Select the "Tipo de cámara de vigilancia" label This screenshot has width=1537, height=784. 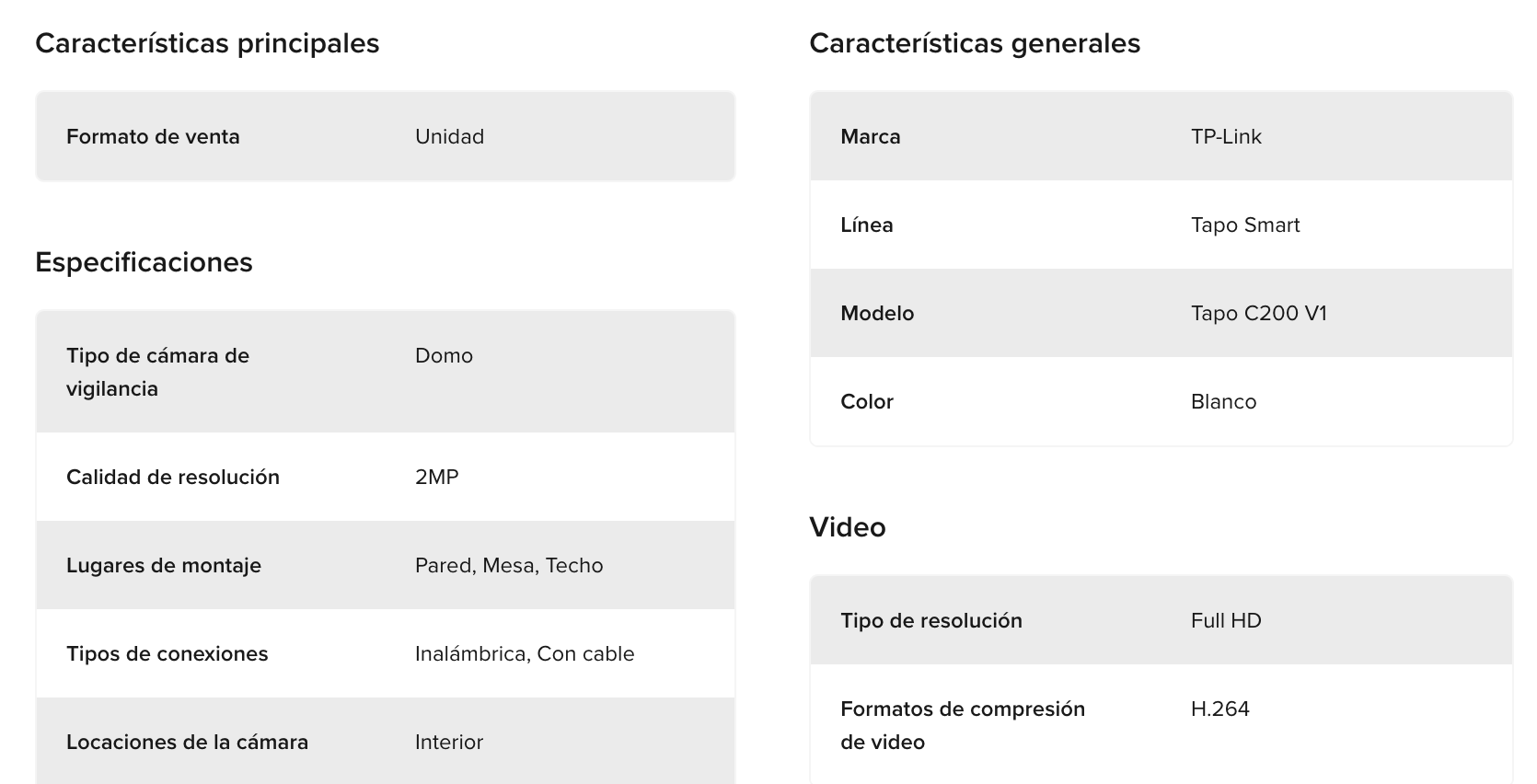point(157,372)
